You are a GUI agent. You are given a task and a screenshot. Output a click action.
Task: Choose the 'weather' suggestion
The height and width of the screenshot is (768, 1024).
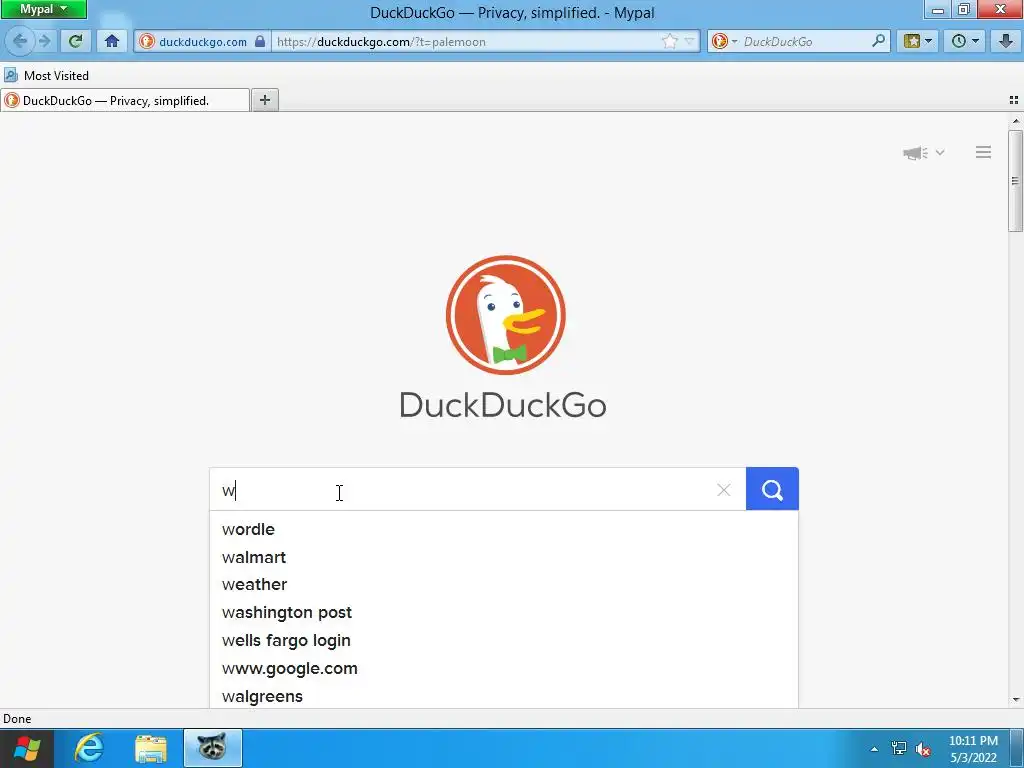(504, 585)
